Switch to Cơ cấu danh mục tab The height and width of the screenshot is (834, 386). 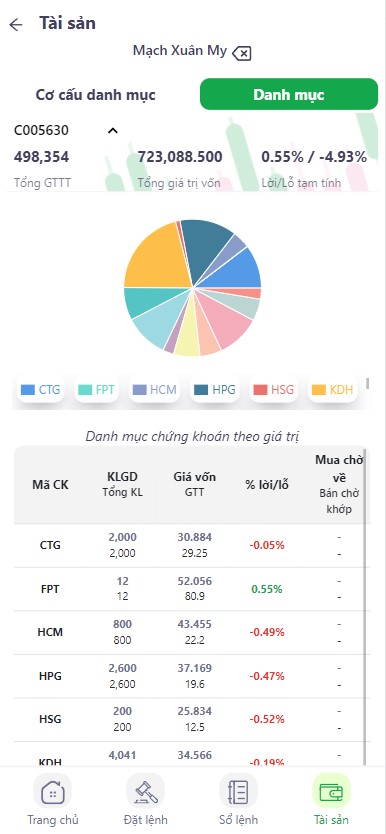pos(96,95)
